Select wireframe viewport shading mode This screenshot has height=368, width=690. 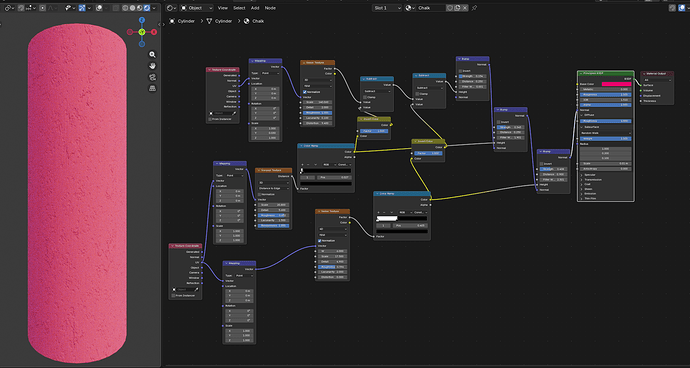pyautogui.click(x=126, y=8)
